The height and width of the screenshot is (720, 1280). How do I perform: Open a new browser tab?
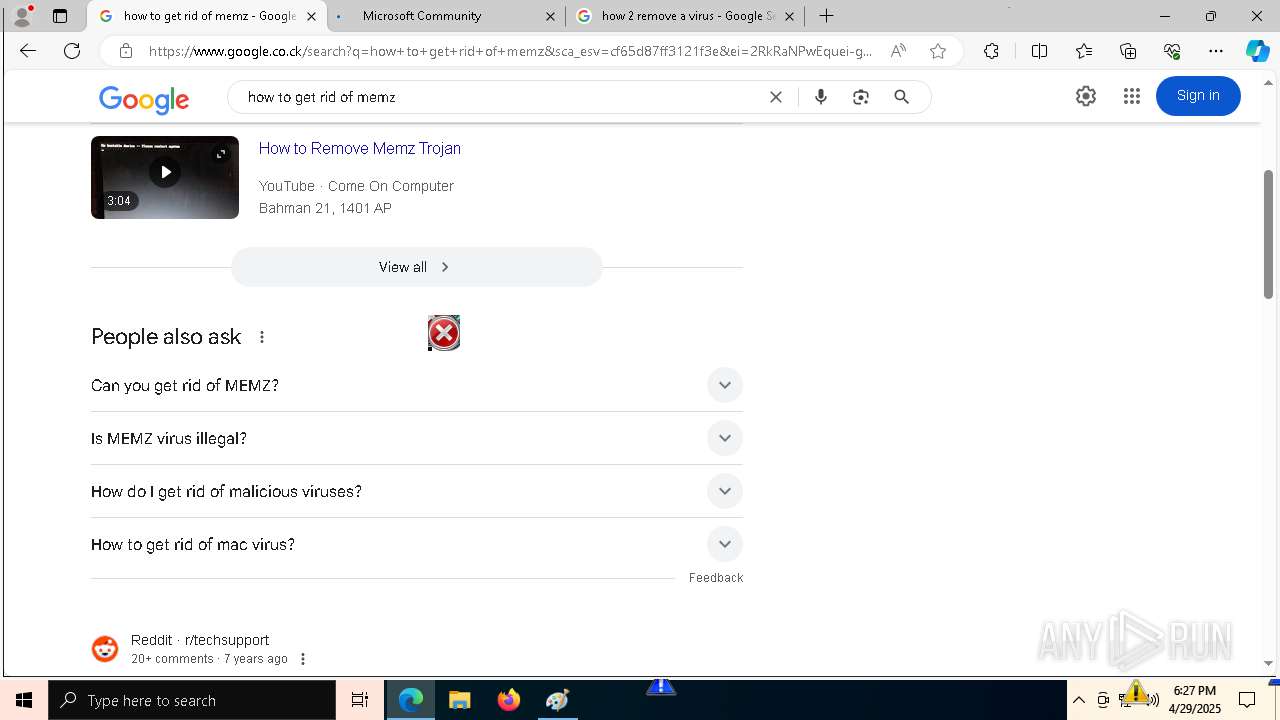click(827, 16)
